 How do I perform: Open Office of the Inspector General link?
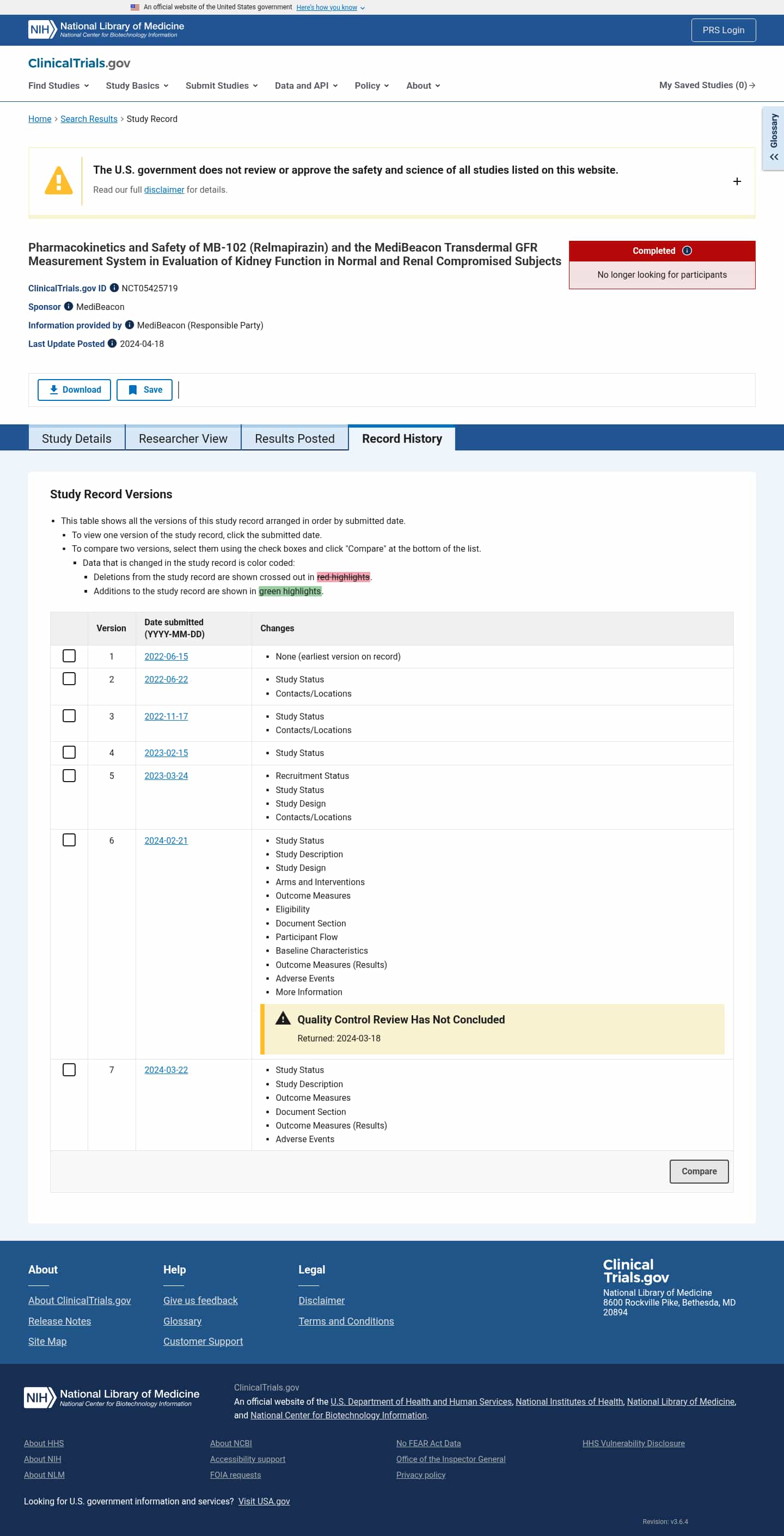451,1459
